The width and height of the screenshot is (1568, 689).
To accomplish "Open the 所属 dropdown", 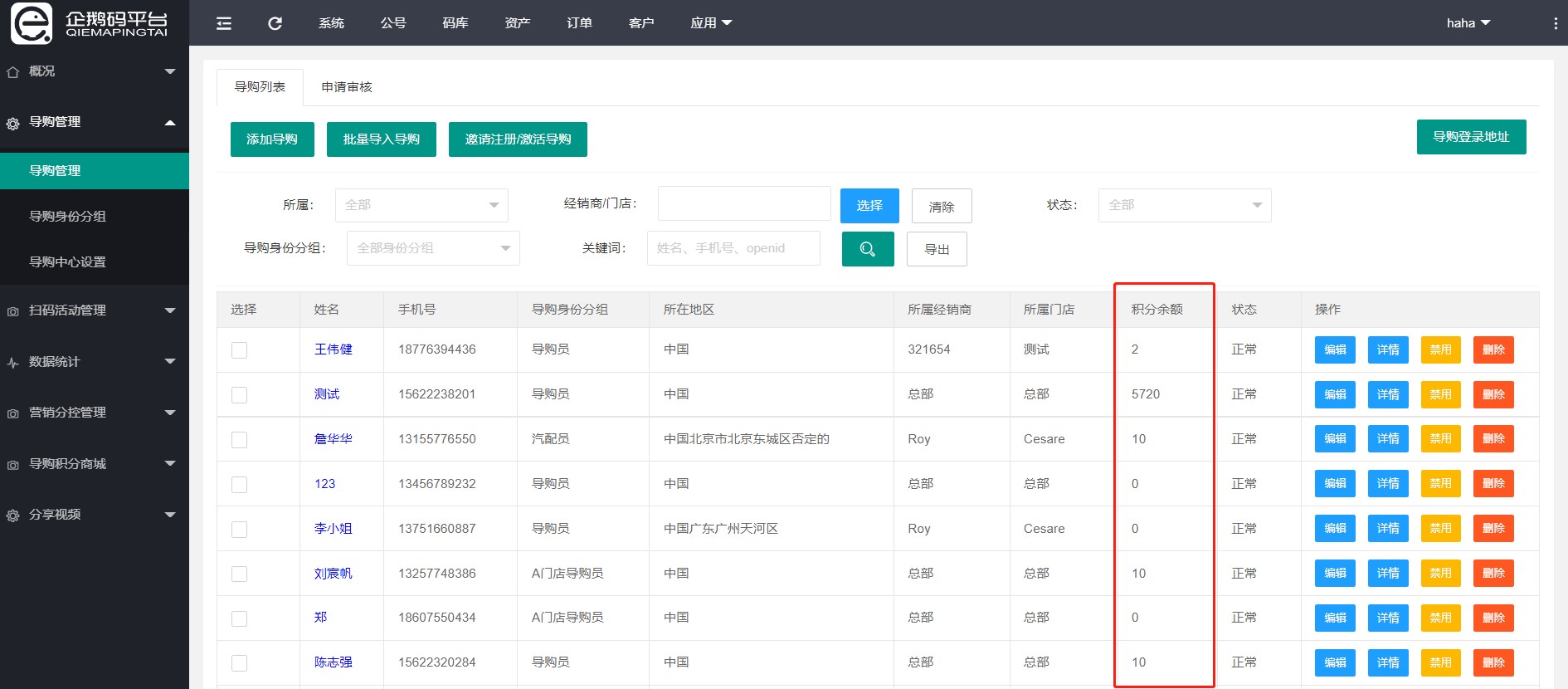I will coord(421,205).
